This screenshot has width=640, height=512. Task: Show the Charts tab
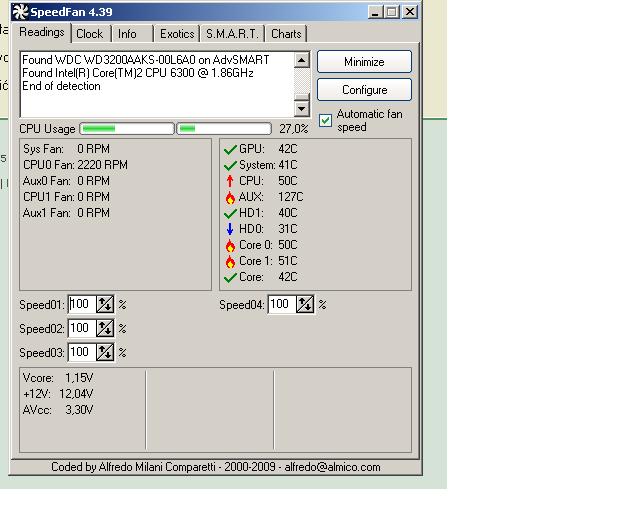[286, 34]
